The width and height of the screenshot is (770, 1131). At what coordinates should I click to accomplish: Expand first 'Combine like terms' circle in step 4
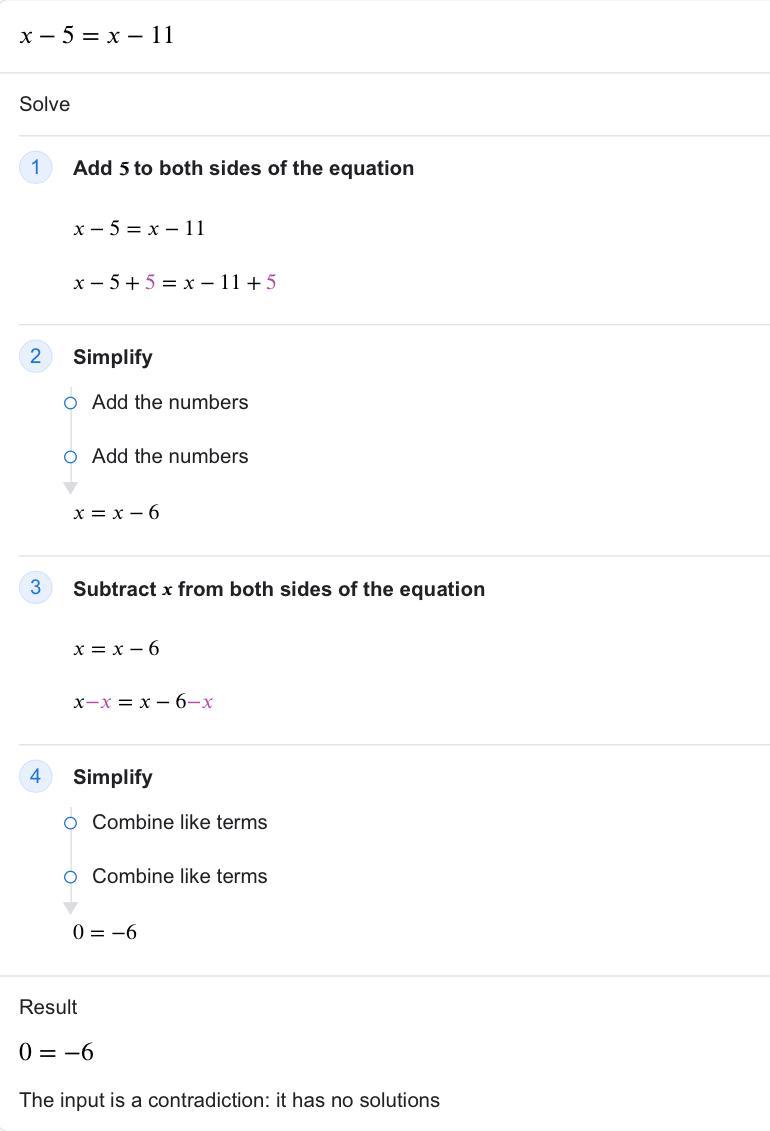pyautogui.click(x=70, y=823)
